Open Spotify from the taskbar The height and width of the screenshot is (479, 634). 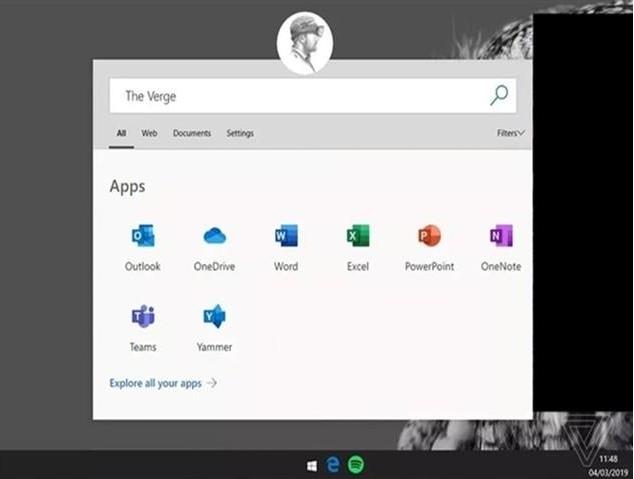tap(356, 465)
